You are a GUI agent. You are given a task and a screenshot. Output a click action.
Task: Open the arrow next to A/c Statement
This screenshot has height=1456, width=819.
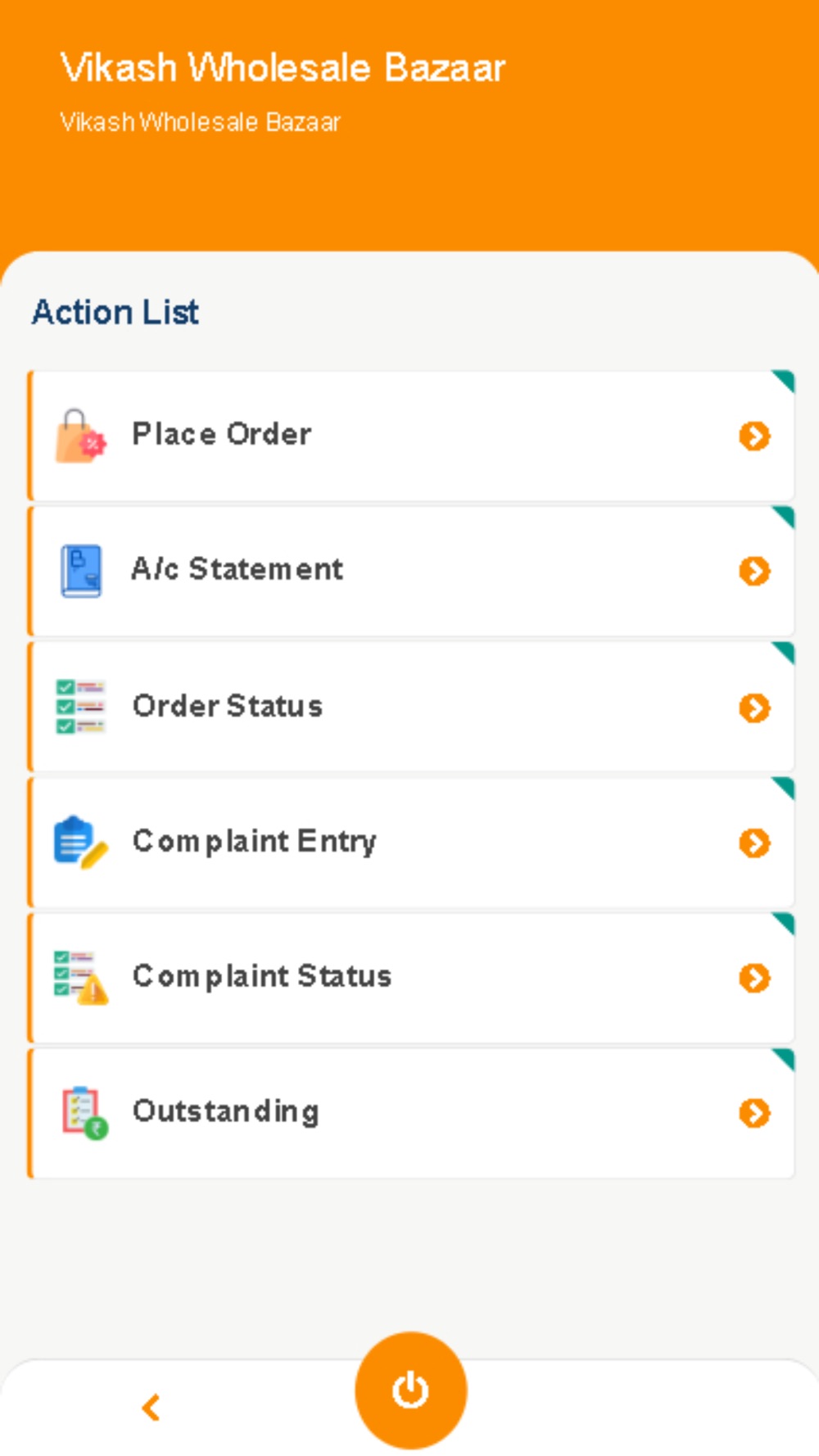pos(754,572)
